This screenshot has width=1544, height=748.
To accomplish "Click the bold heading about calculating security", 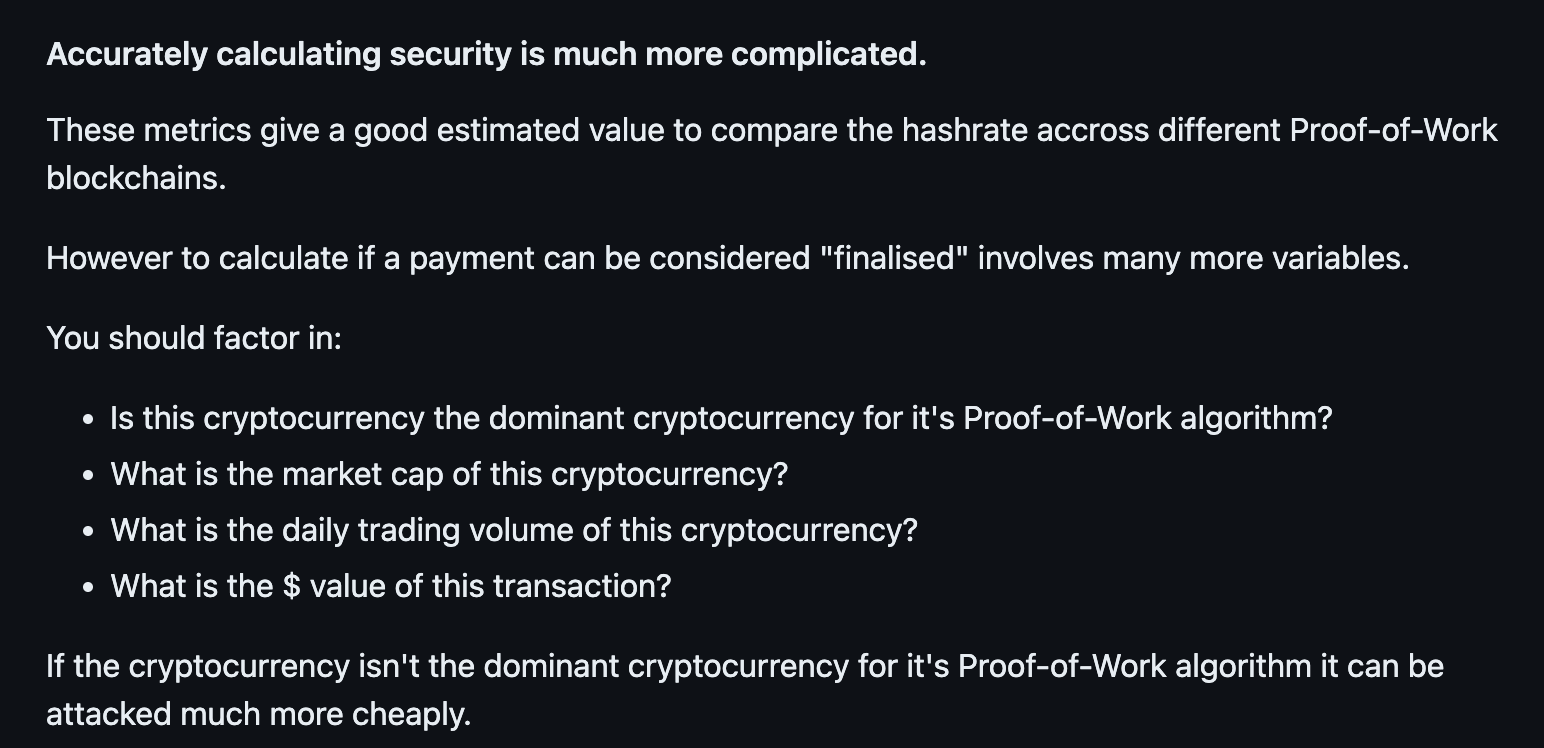I will (x=486, y=54).
